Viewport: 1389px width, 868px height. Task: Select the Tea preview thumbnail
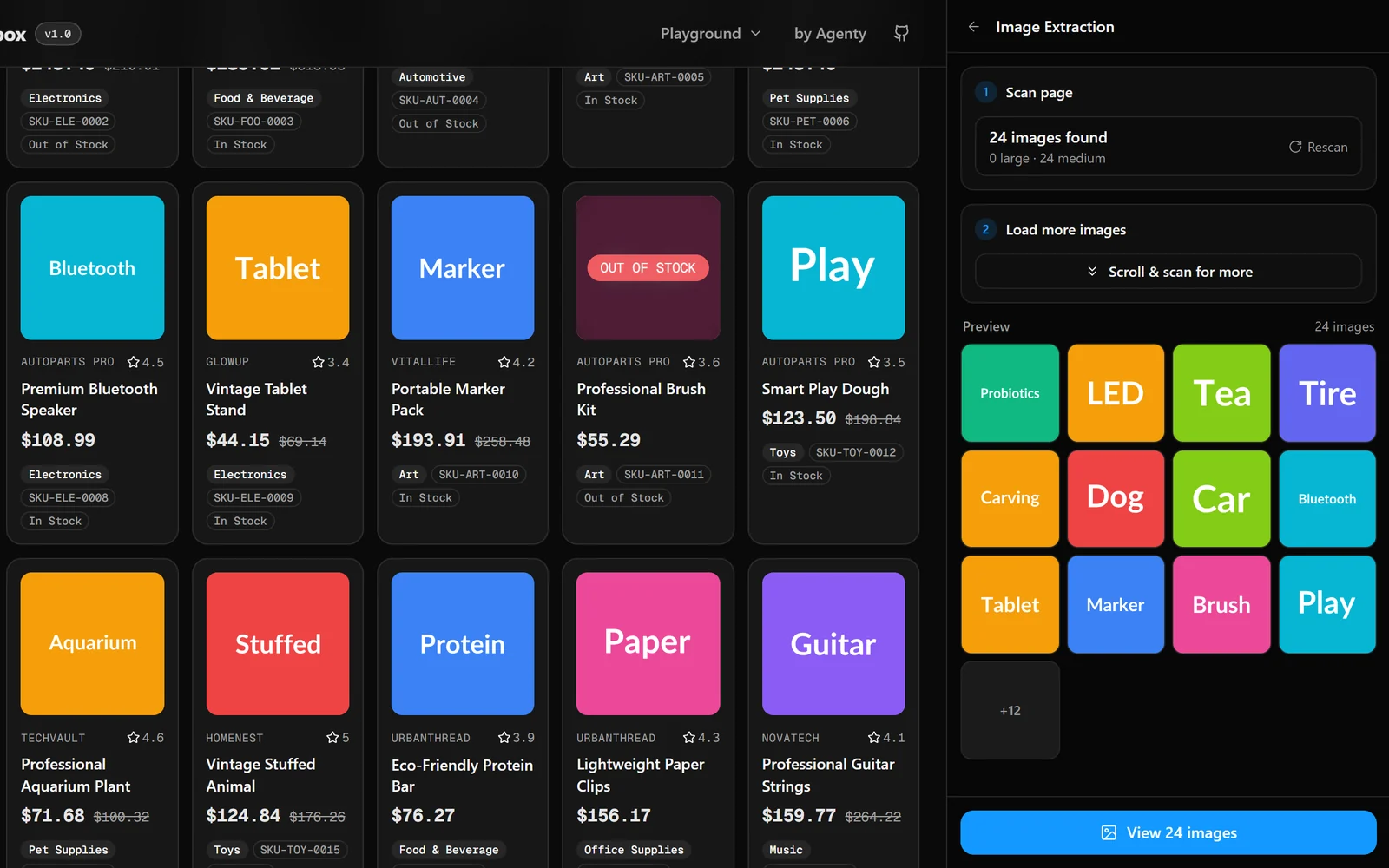pyautogui.click(x=1221, y=393)
